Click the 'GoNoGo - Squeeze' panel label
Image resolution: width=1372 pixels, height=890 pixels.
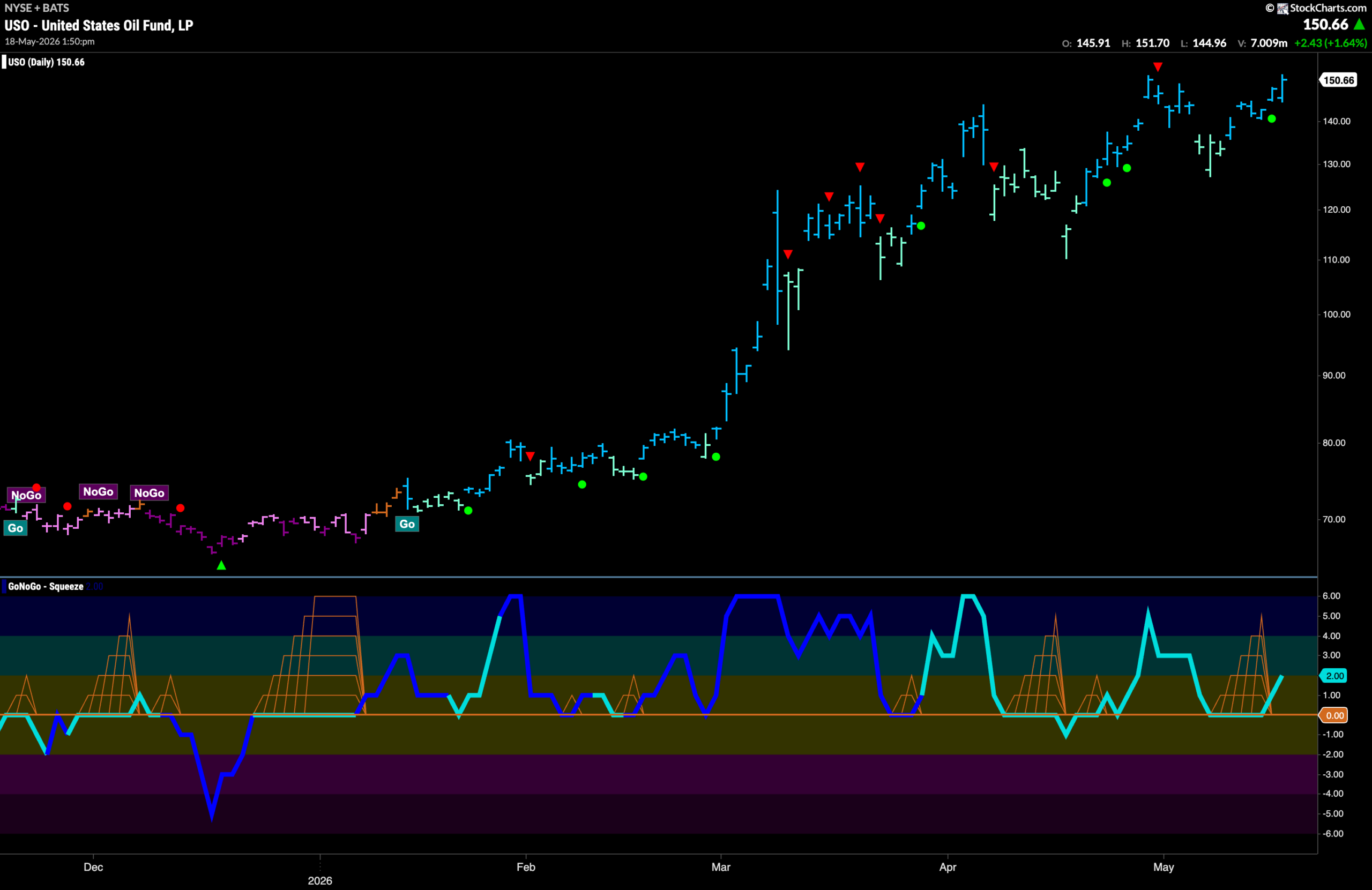pyautogui.click(x=46, y=586)
